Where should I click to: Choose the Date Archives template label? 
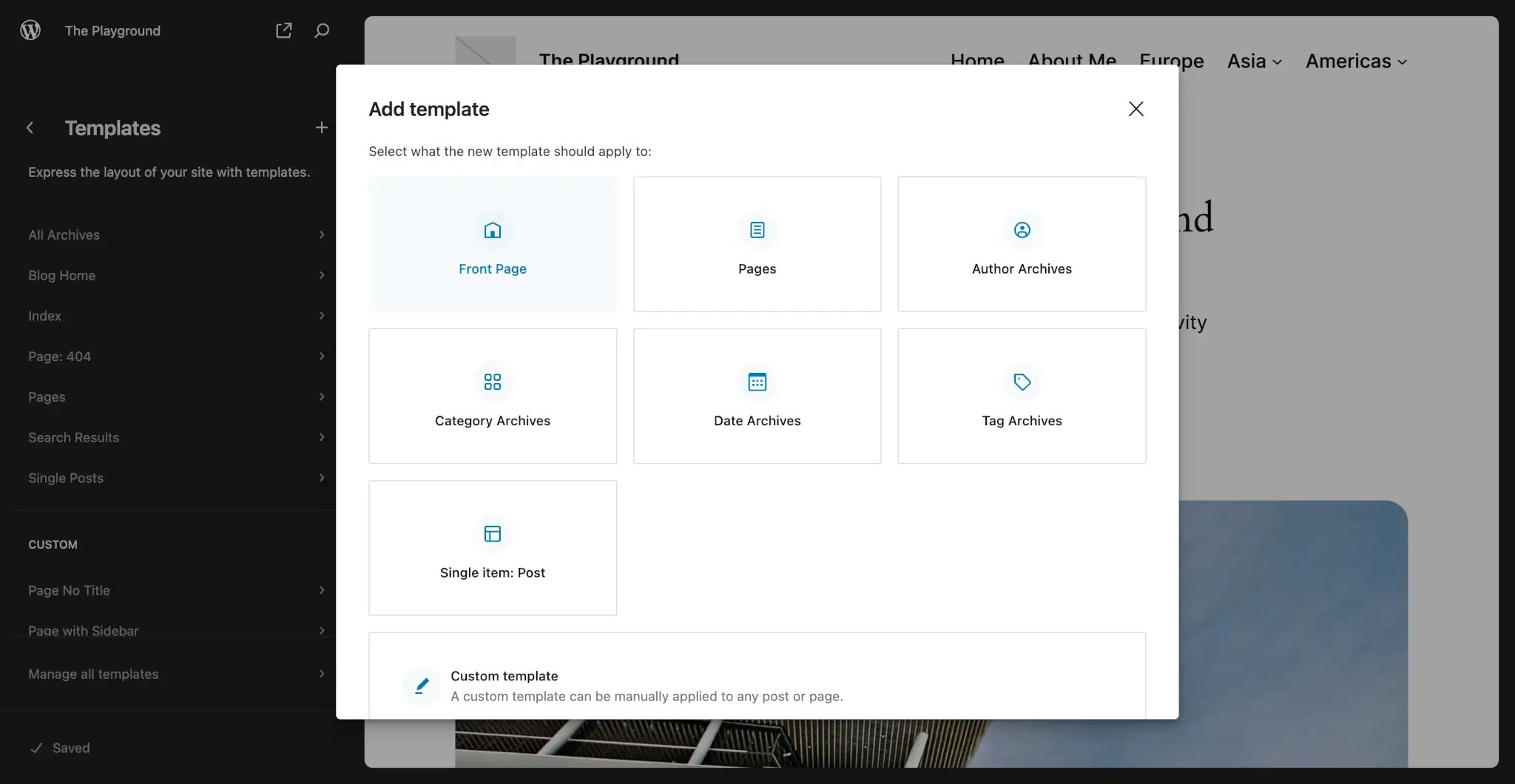757,421
